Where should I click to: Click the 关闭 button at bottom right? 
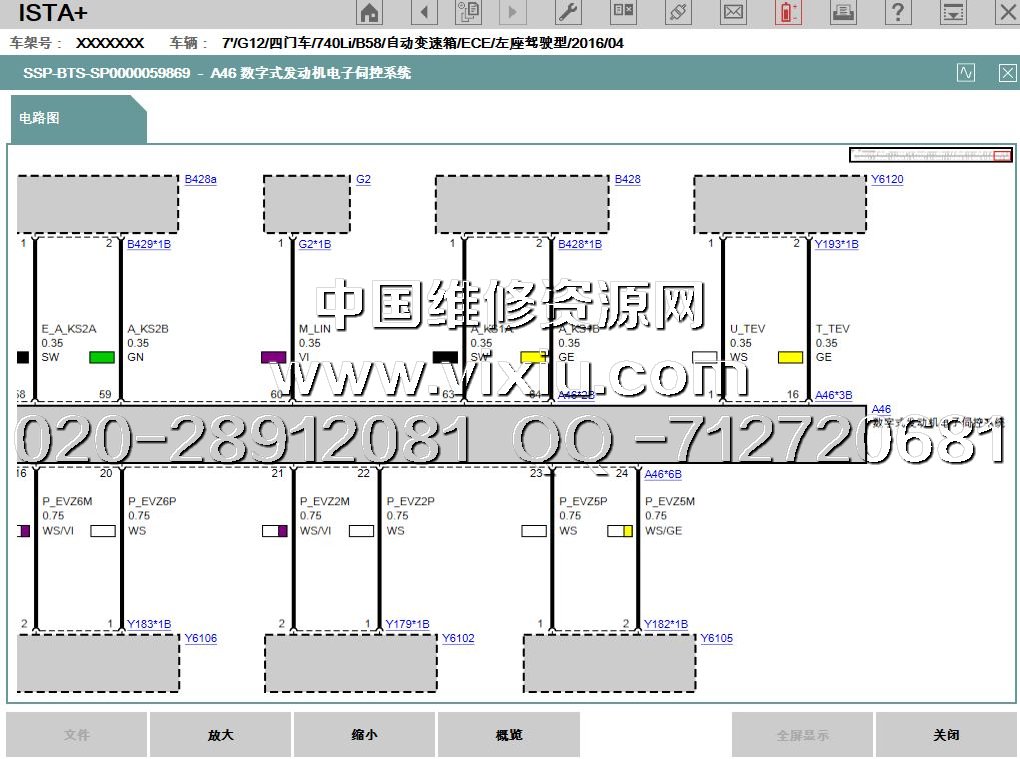[x=946, y=735]
